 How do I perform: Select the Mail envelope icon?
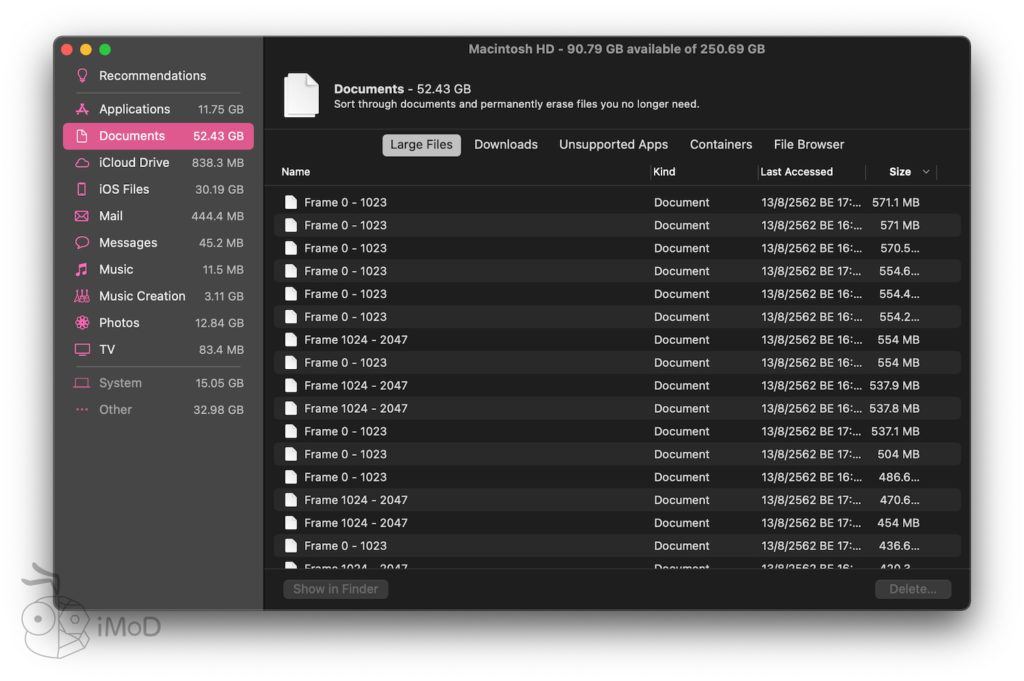[82, 216]
